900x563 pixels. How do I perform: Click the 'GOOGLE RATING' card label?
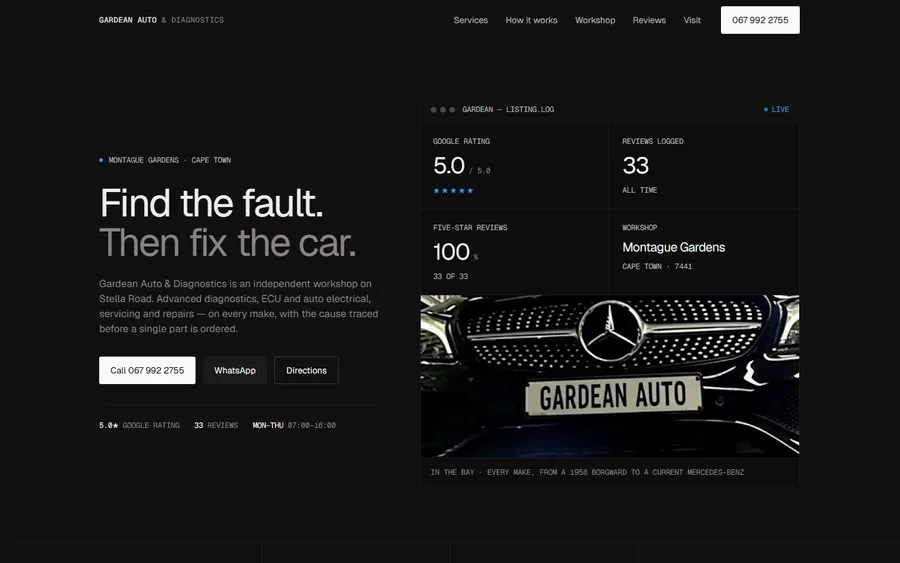[461, 141]
